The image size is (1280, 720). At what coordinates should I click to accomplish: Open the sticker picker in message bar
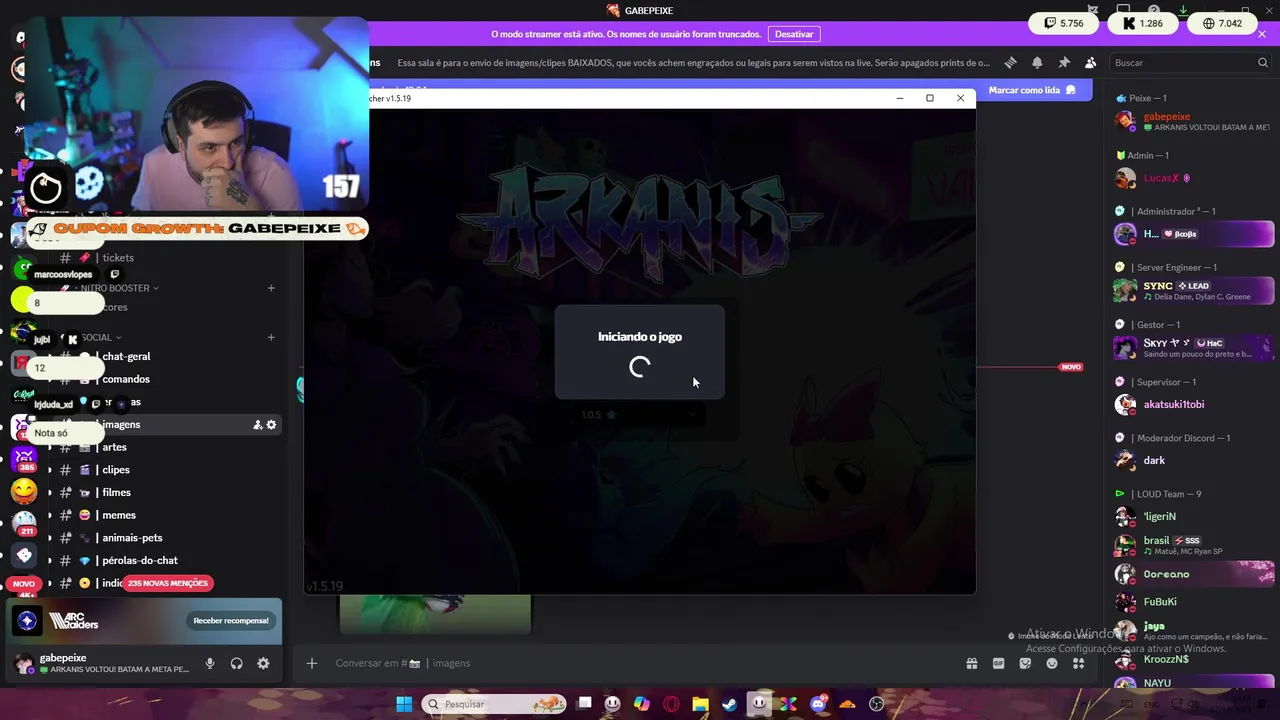tap(1025, 663)
